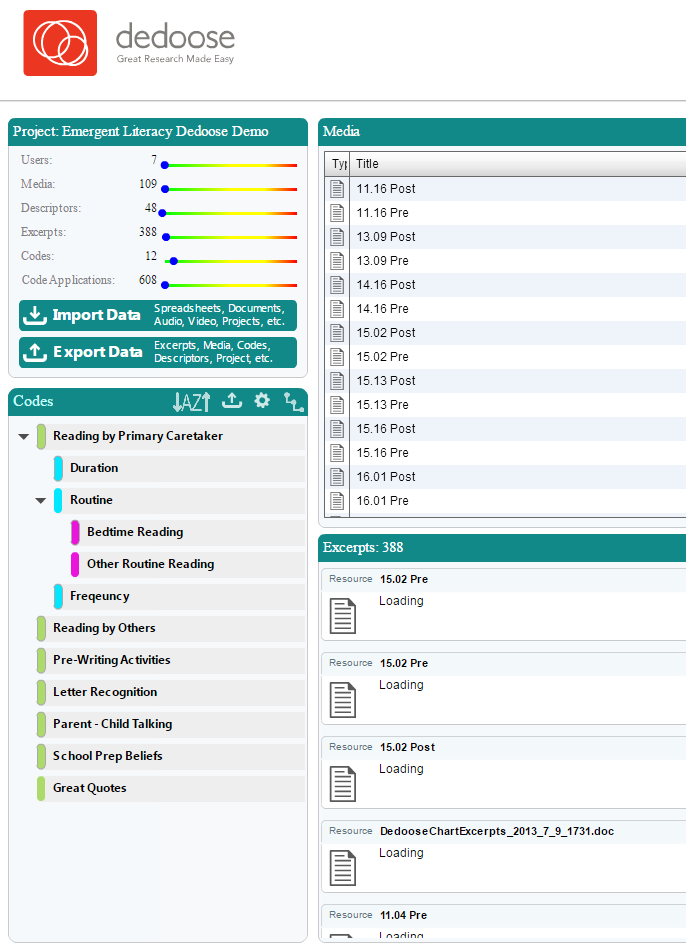The height and width of the screenshot is (946, 686).
Task: Click document icon for 13.09 Post
Action: tap(337, 237)
